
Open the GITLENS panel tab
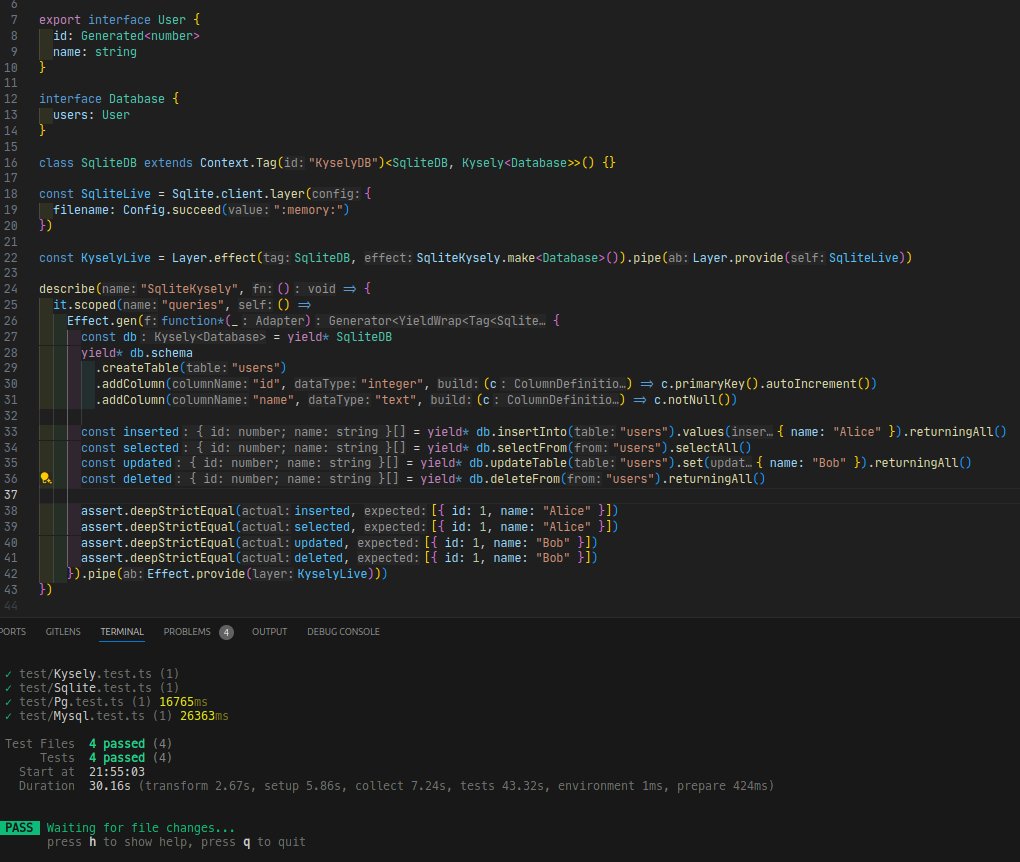coord(63,632)
